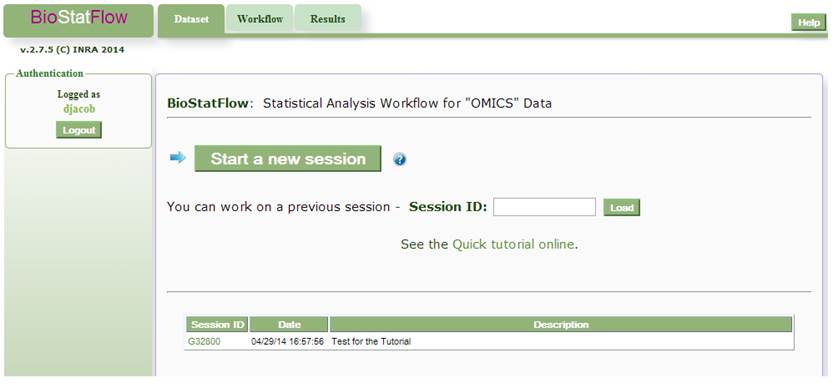Open the Quick tutorial online link
Screen dimensions: 833x388
coord(513,244)
